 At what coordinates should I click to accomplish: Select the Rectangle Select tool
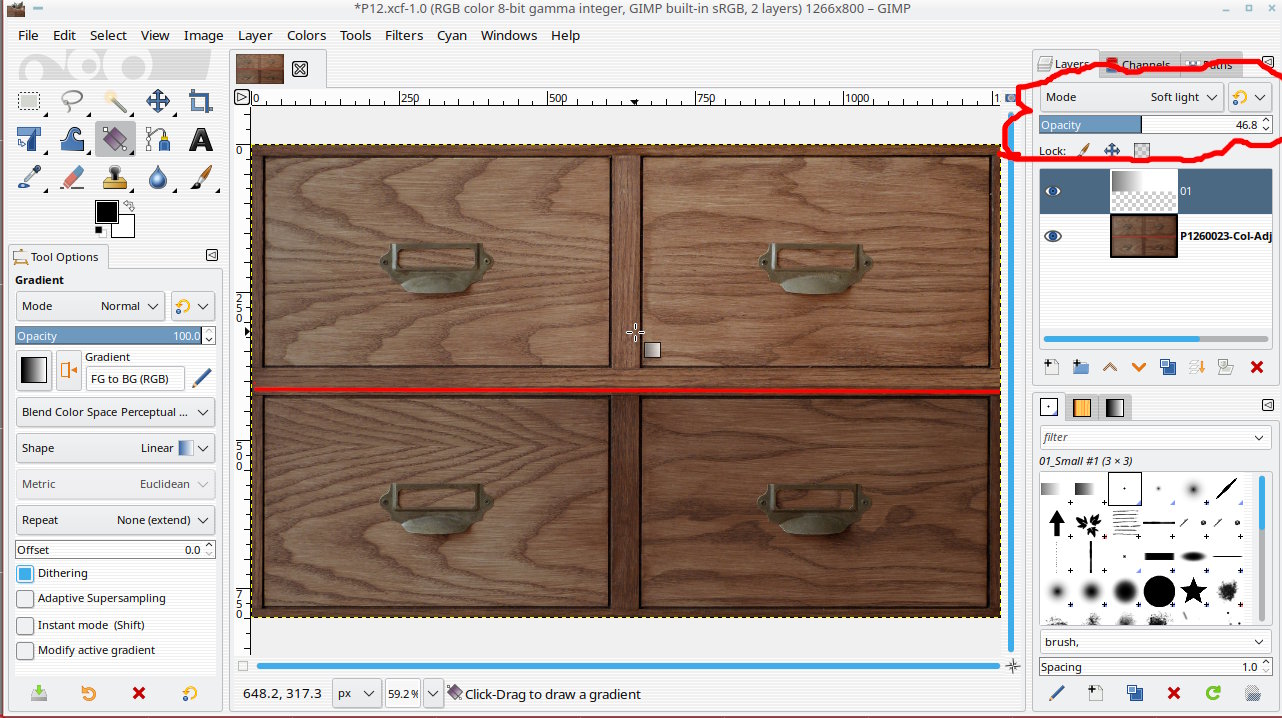click(30, 101)
